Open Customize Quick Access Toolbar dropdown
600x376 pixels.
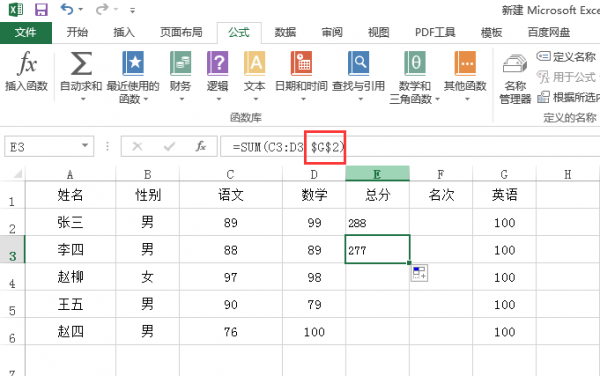point(132,11)
